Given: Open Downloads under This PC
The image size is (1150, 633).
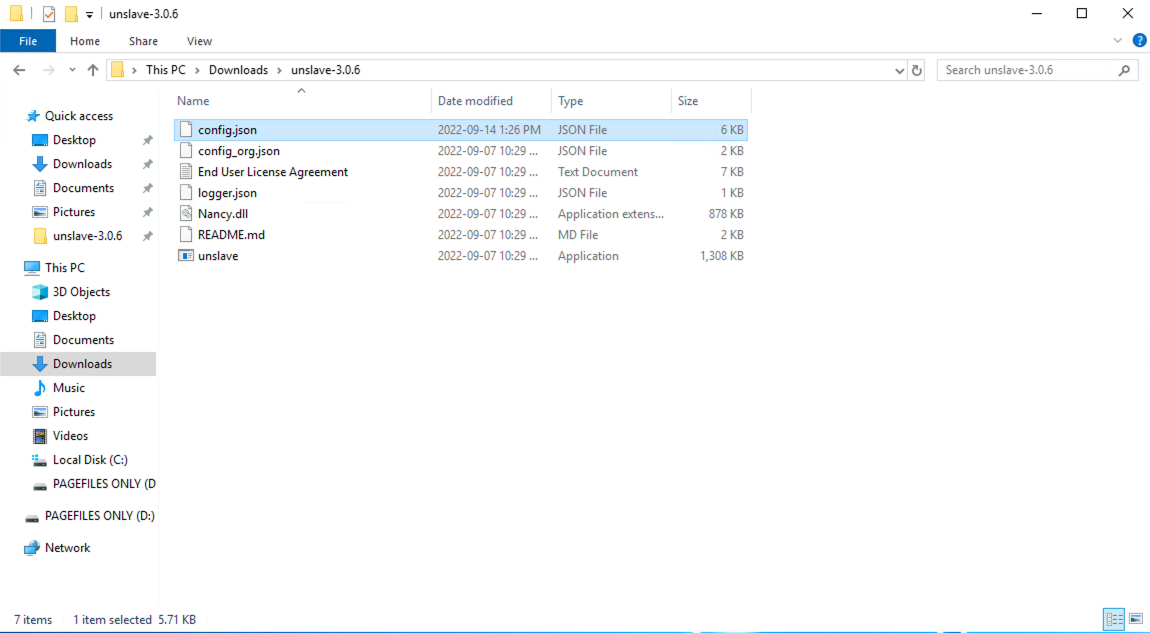Looking at the screenshot, I should click(x=82, y=364).
